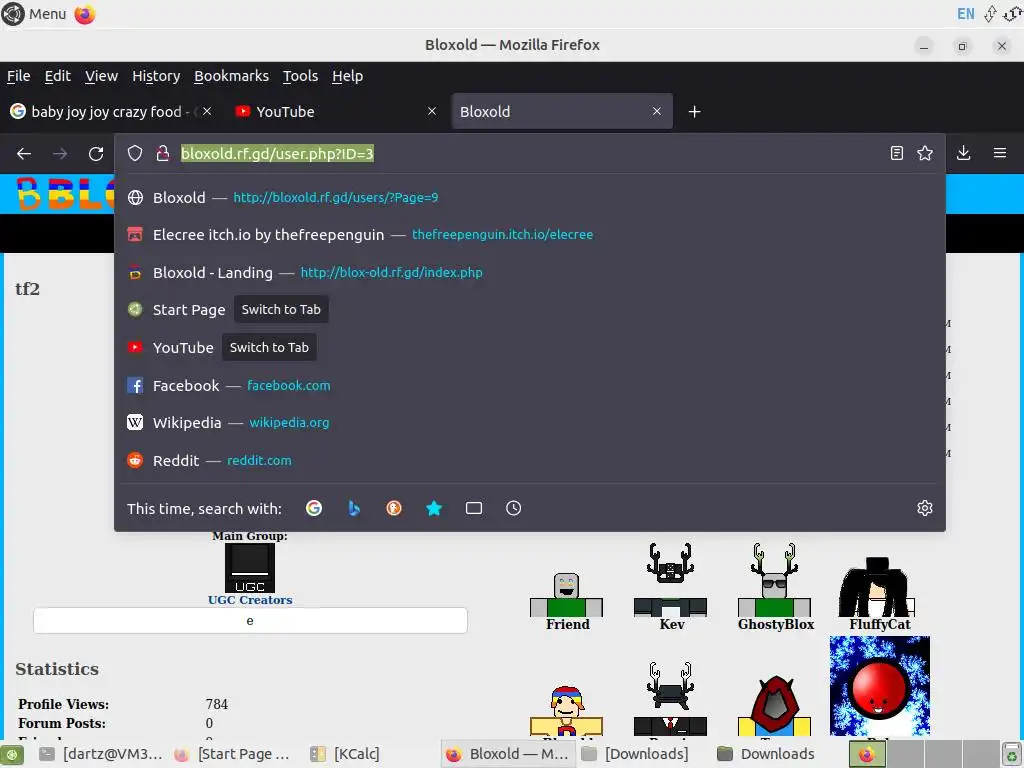Image resolution: width=1024 pixels, height=768 pixels.
Task: Click the white box containing 'e'
Action: (250, 620)
